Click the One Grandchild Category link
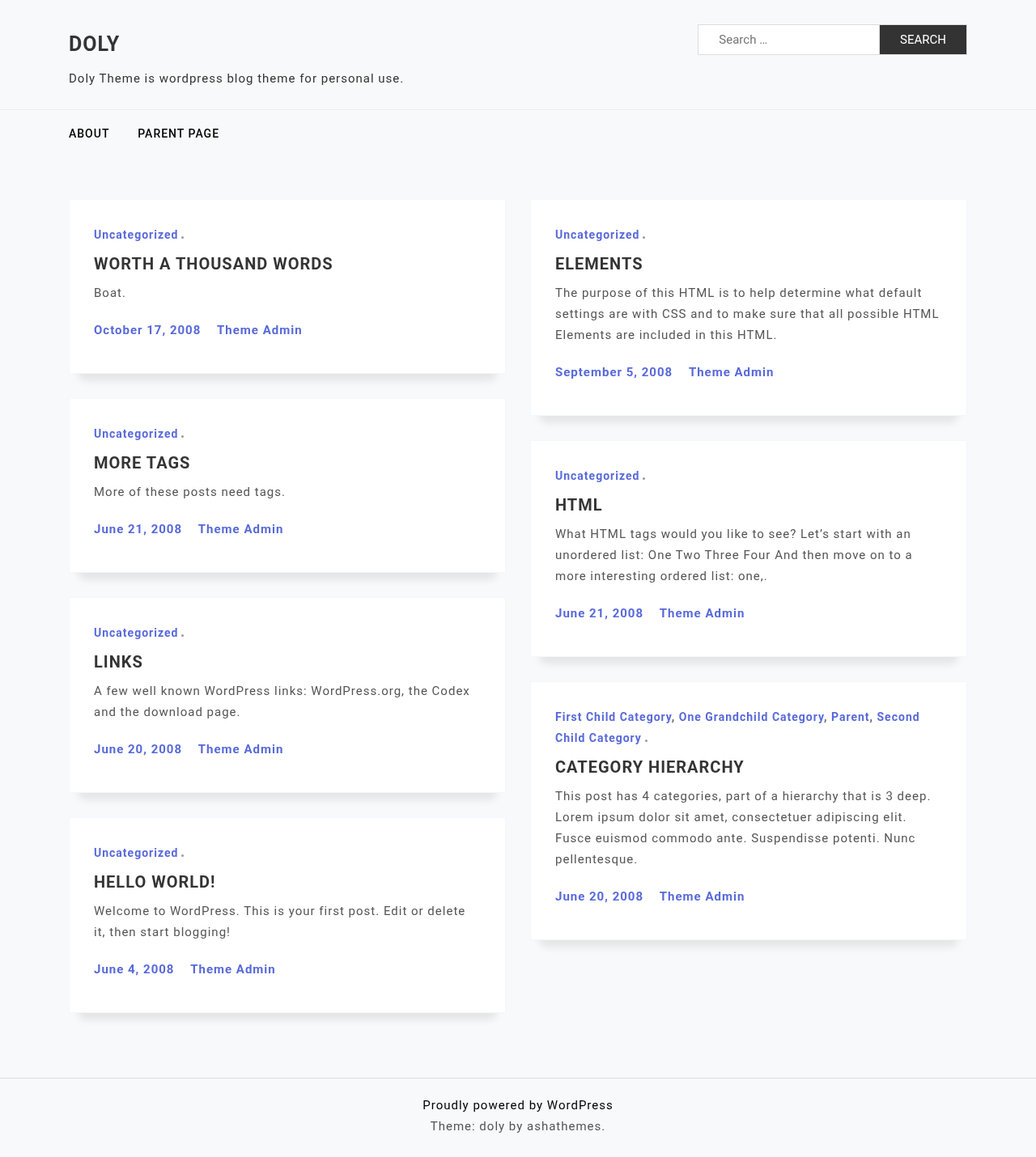 coord(751,717)
